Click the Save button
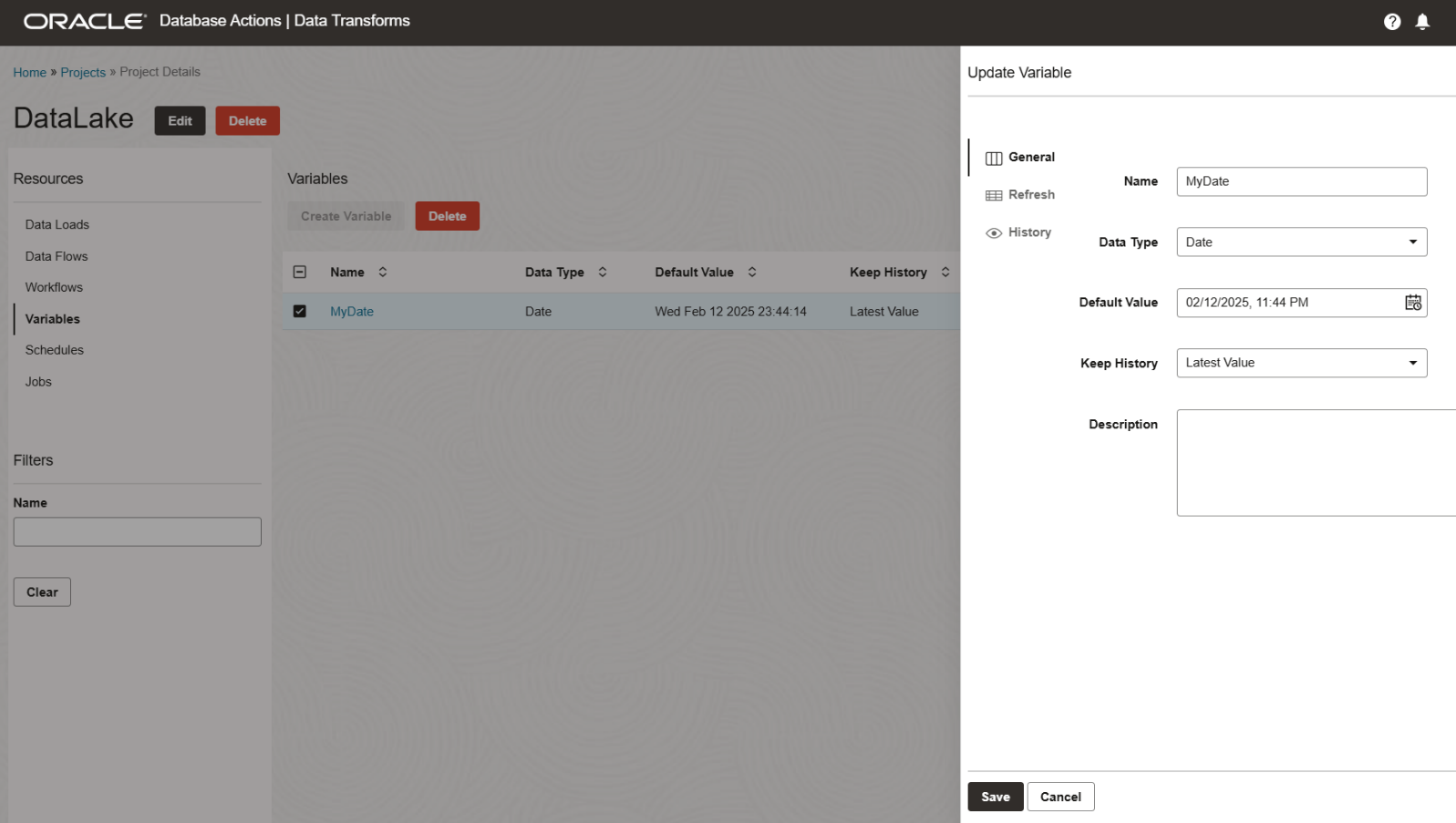Viewport: 1456px width, 823px height. 996,797
